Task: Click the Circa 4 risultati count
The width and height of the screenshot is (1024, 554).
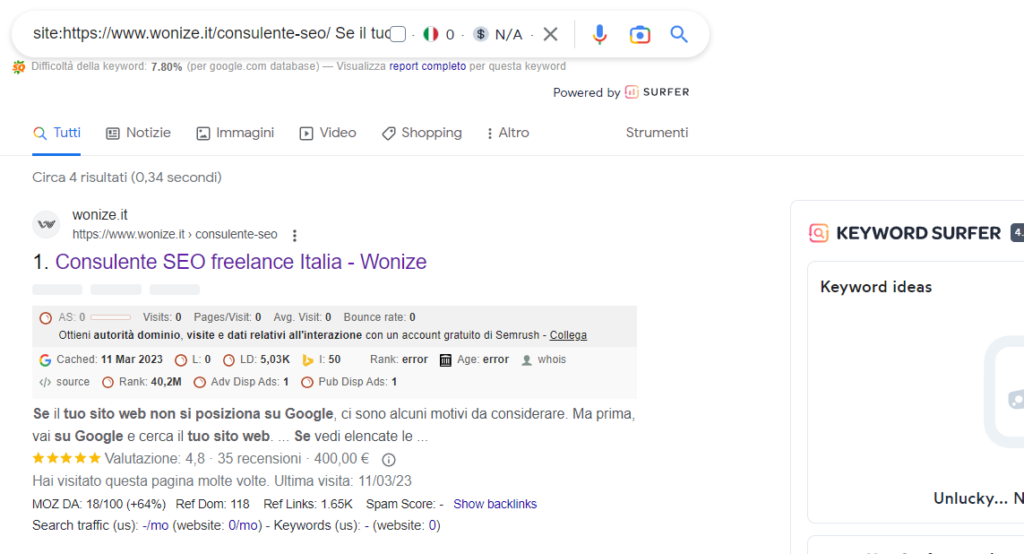Action: click(127, 177)
